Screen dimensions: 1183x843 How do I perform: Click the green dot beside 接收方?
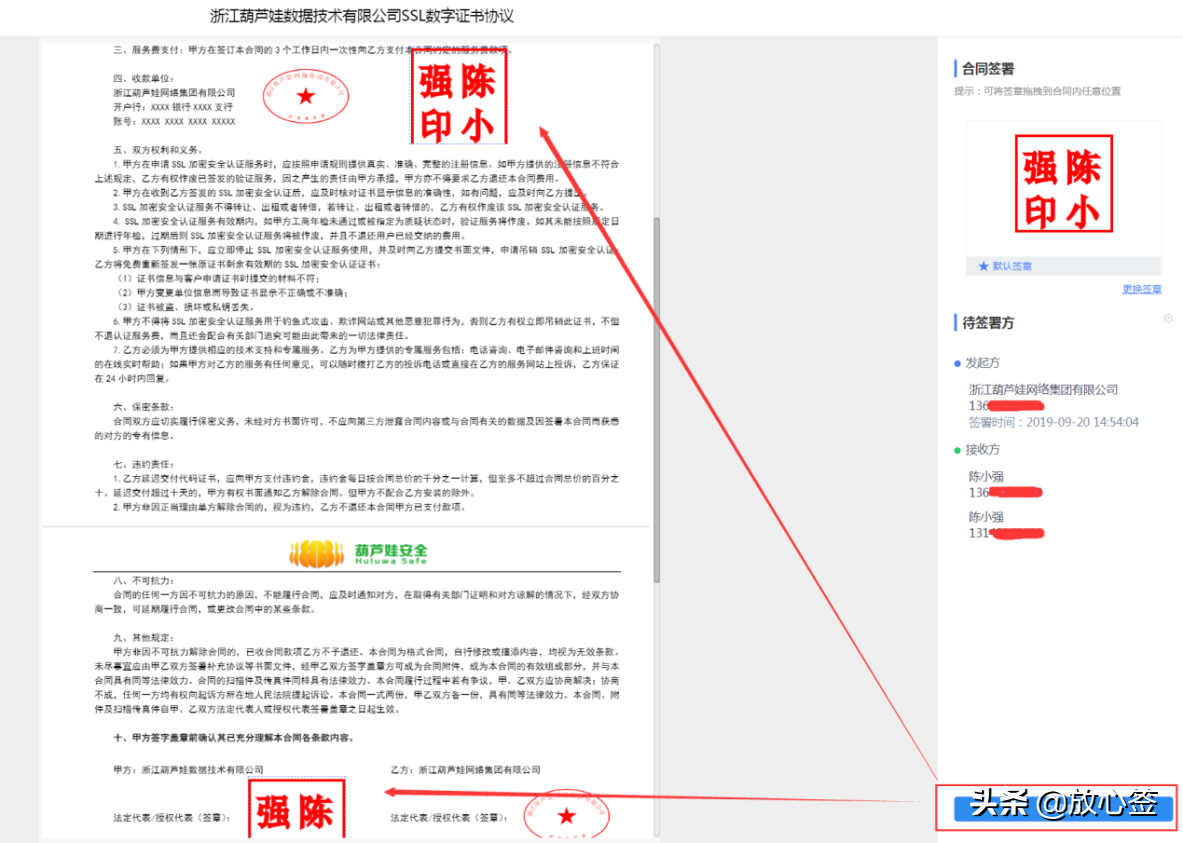tap(956, 450)
